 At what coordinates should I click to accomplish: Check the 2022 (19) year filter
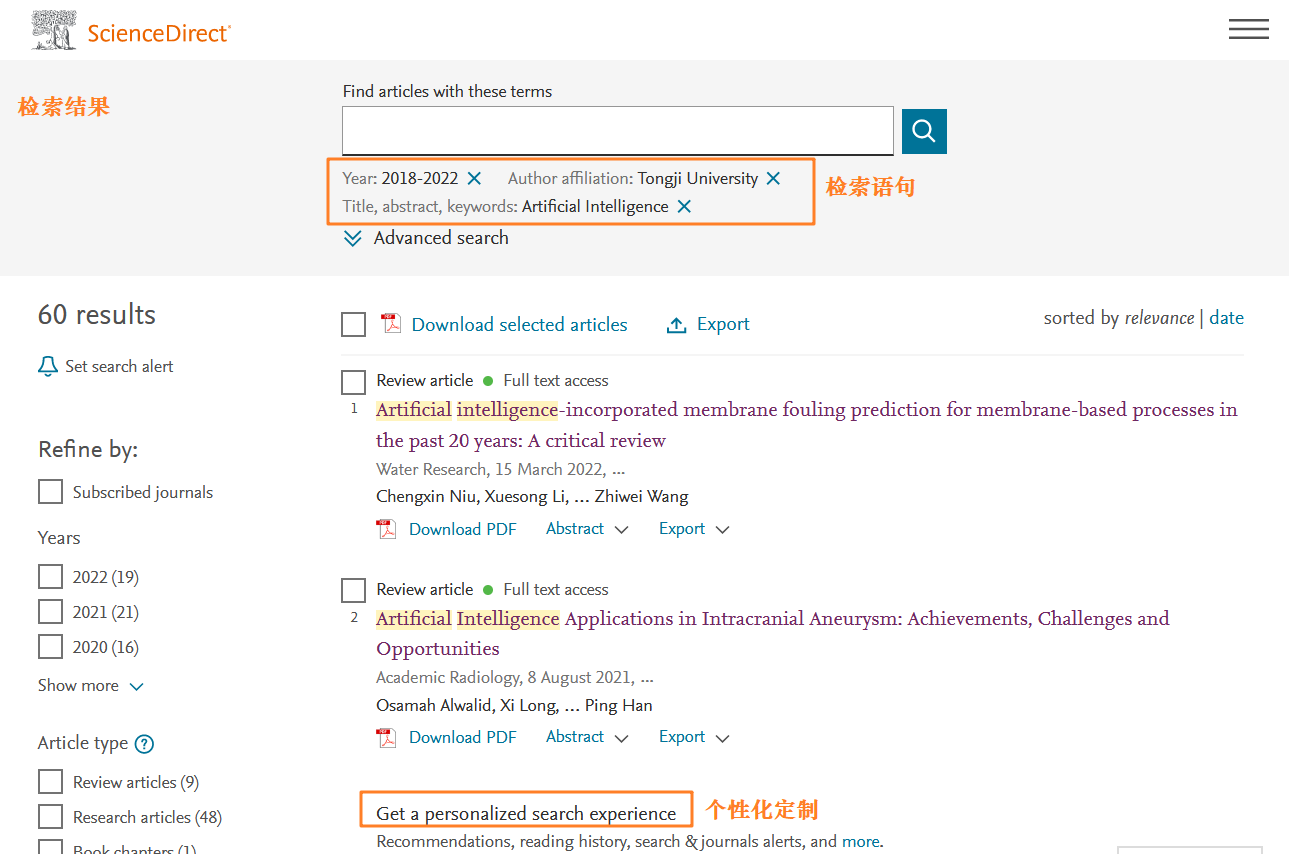pyautogui.click(x=50, y=577)
